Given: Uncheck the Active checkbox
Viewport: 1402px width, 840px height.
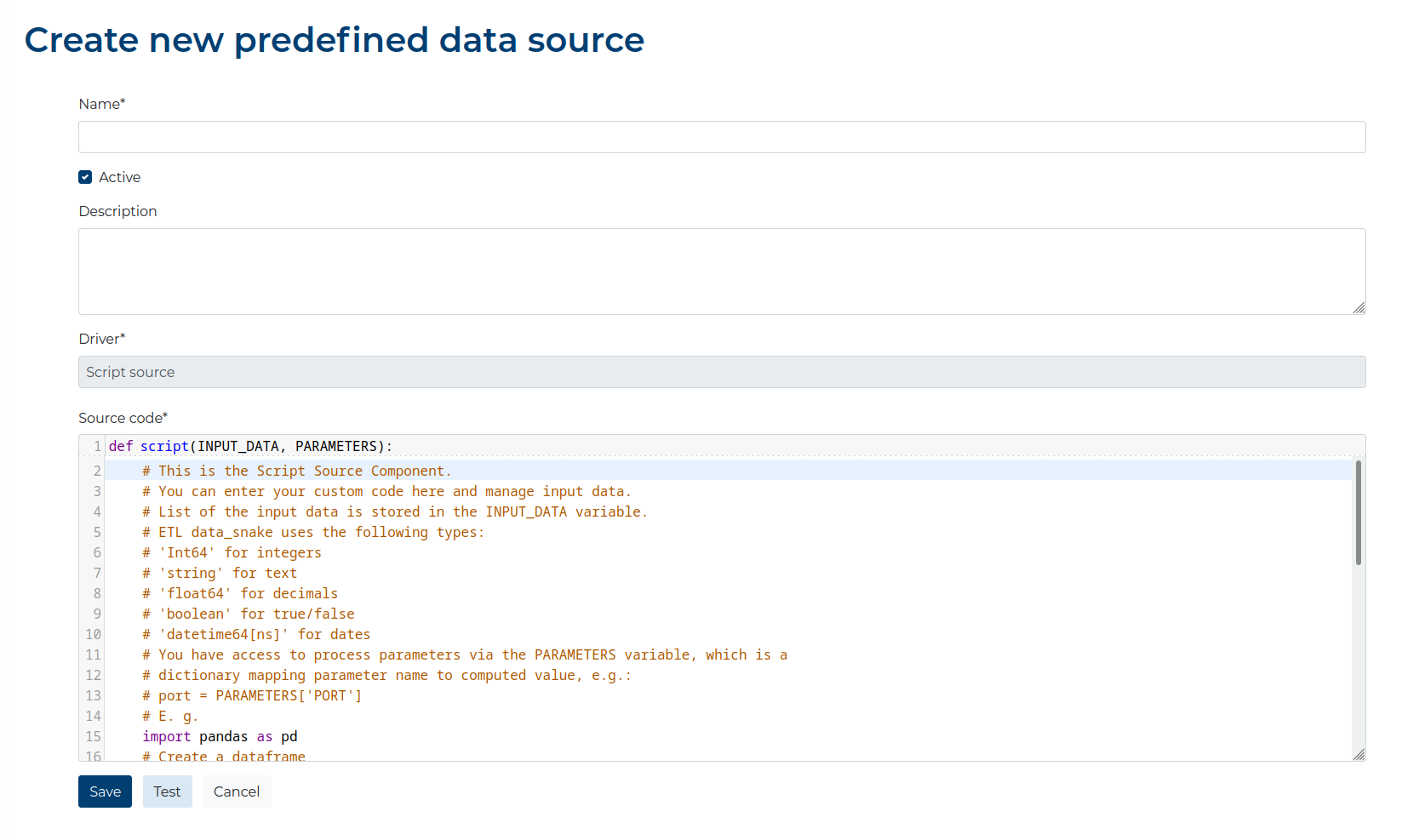Looking at the screenshot, I should [x=85, y=177].
